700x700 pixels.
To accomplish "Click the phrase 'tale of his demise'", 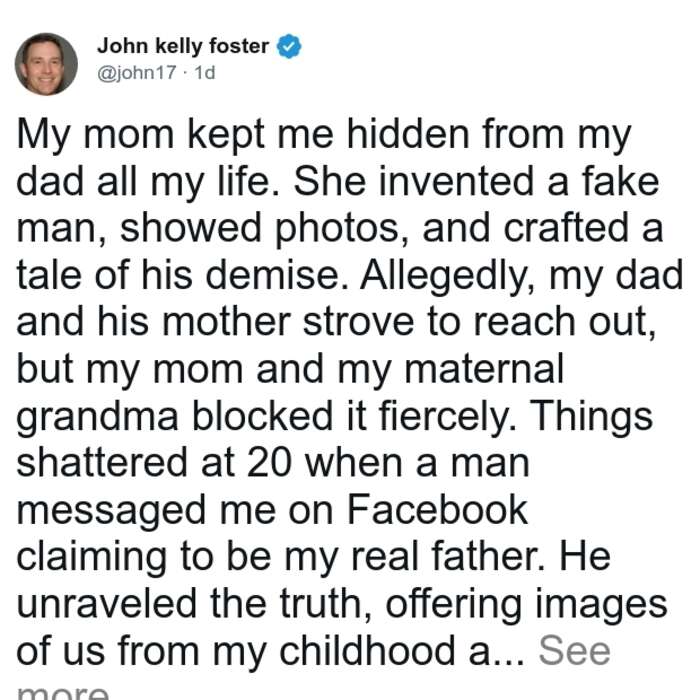I will click(179, 275).
